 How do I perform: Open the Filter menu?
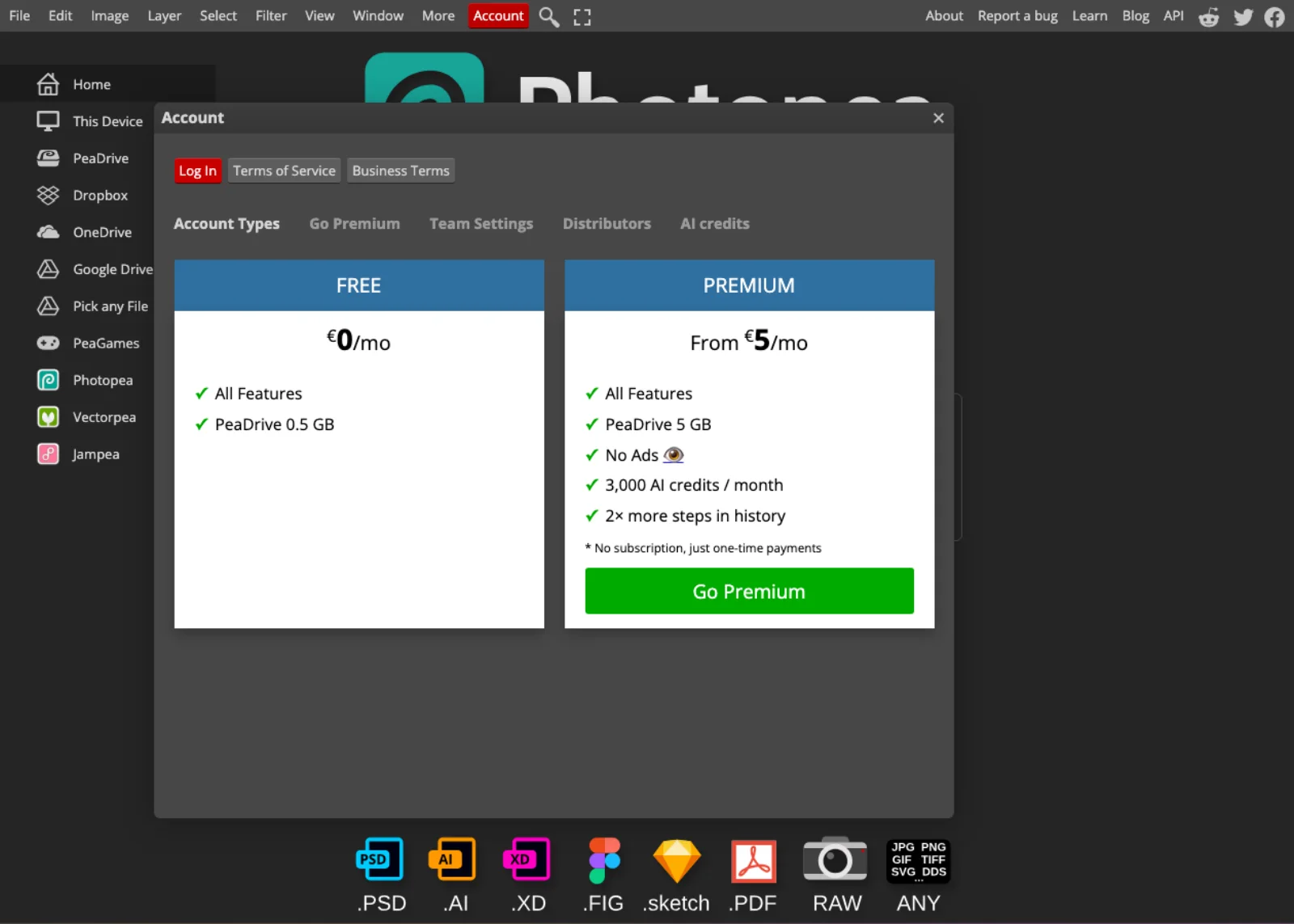point(271,16)
